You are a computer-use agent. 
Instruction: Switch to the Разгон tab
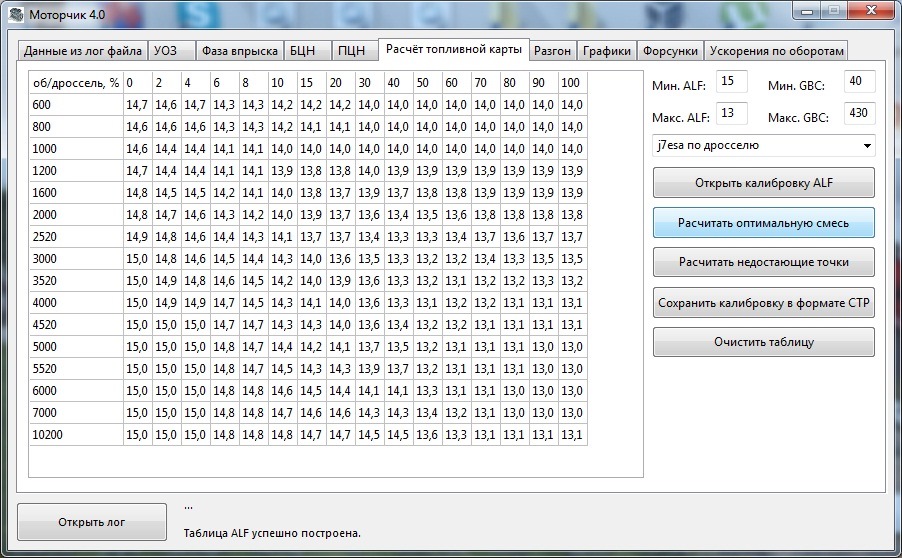pos(552,51)
